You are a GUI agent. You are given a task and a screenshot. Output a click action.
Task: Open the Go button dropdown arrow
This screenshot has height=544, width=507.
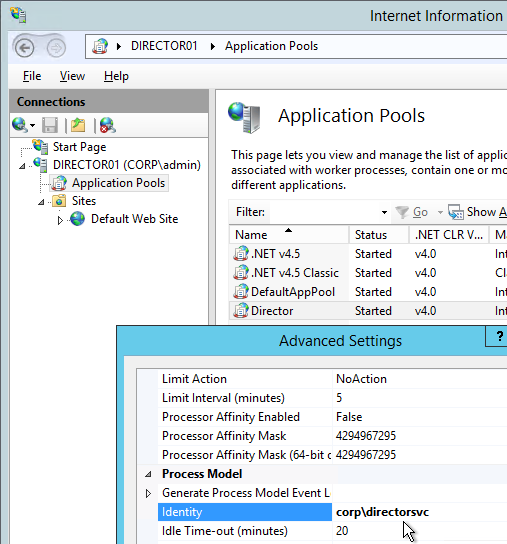click(440, 212)
